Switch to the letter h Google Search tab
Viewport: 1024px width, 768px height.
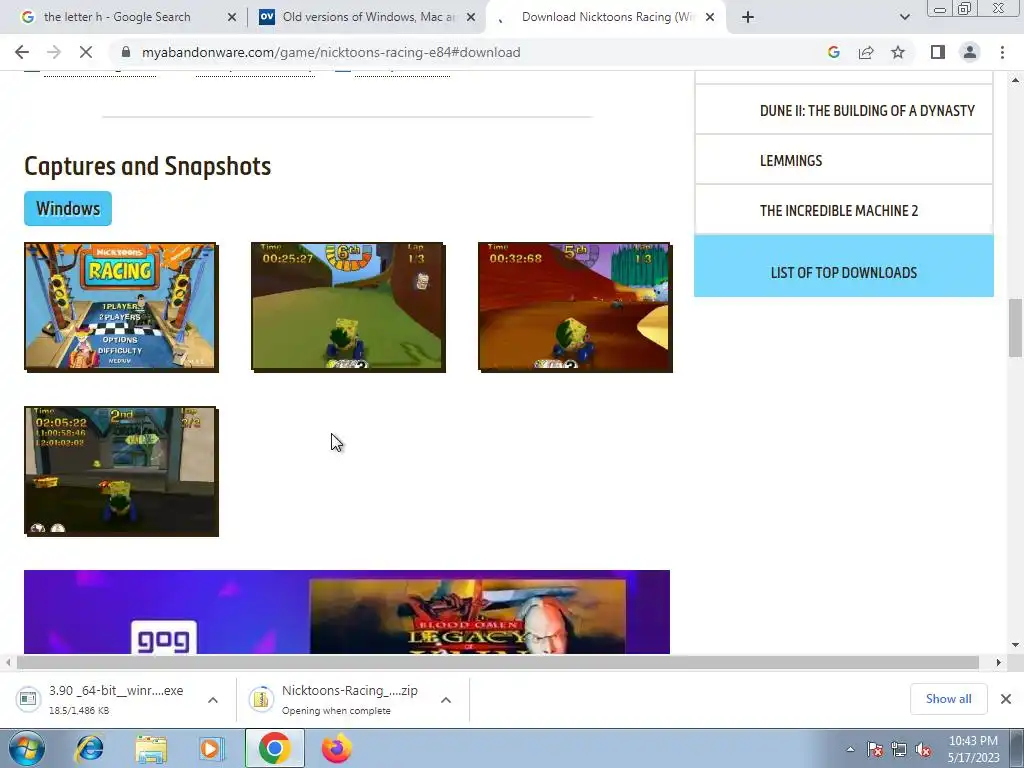[x=118, y=17]
